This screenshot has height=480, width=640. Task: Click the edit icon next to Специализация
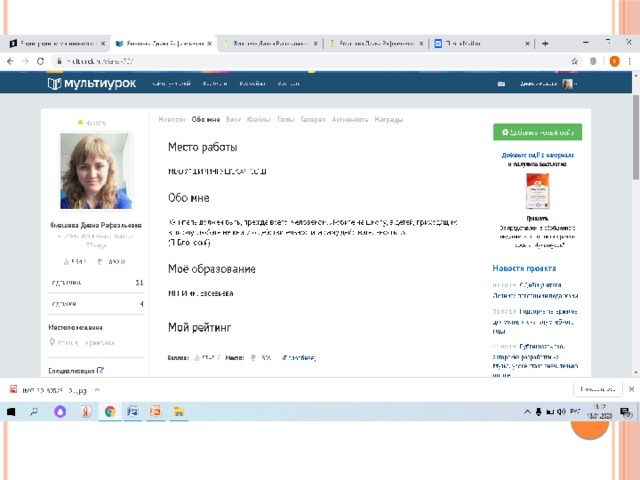click(100, 371)
